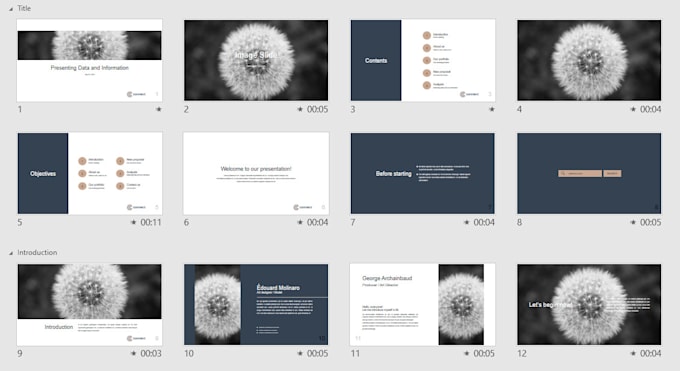The height and width of the screenshot is (371, 680).
Task: Select the Édouard Molinaro slide thumbnail
Action: [x=256, y=305]
